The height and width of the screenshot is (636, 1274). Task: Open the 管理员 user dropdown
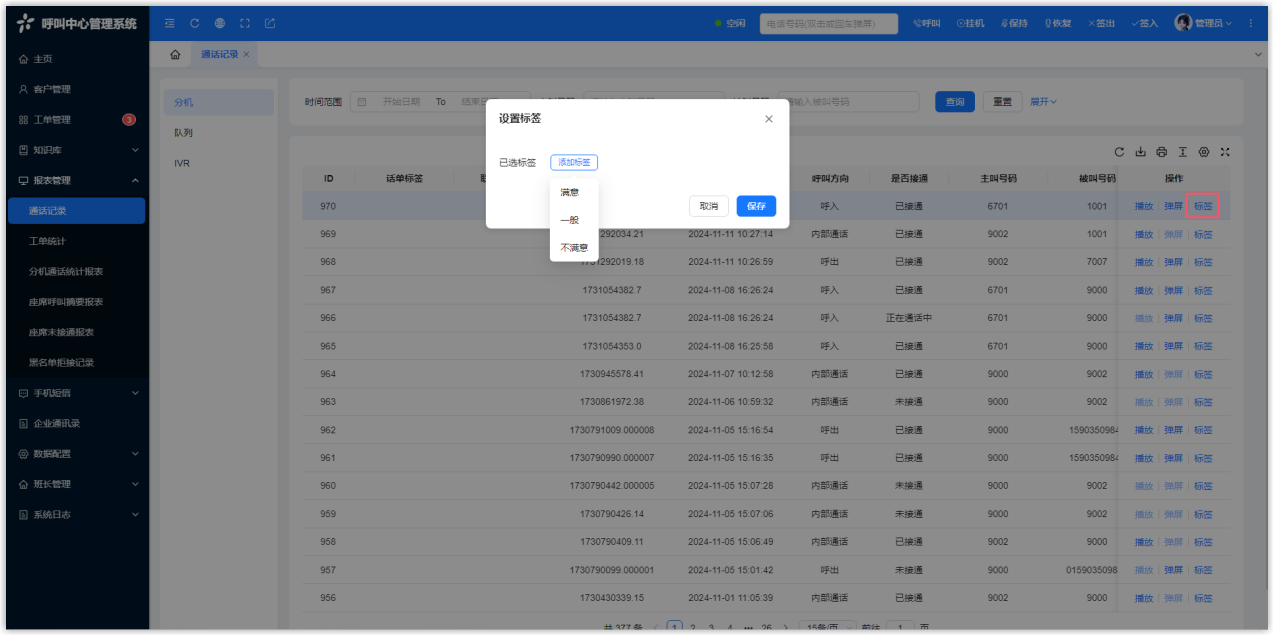point(1203,23)
